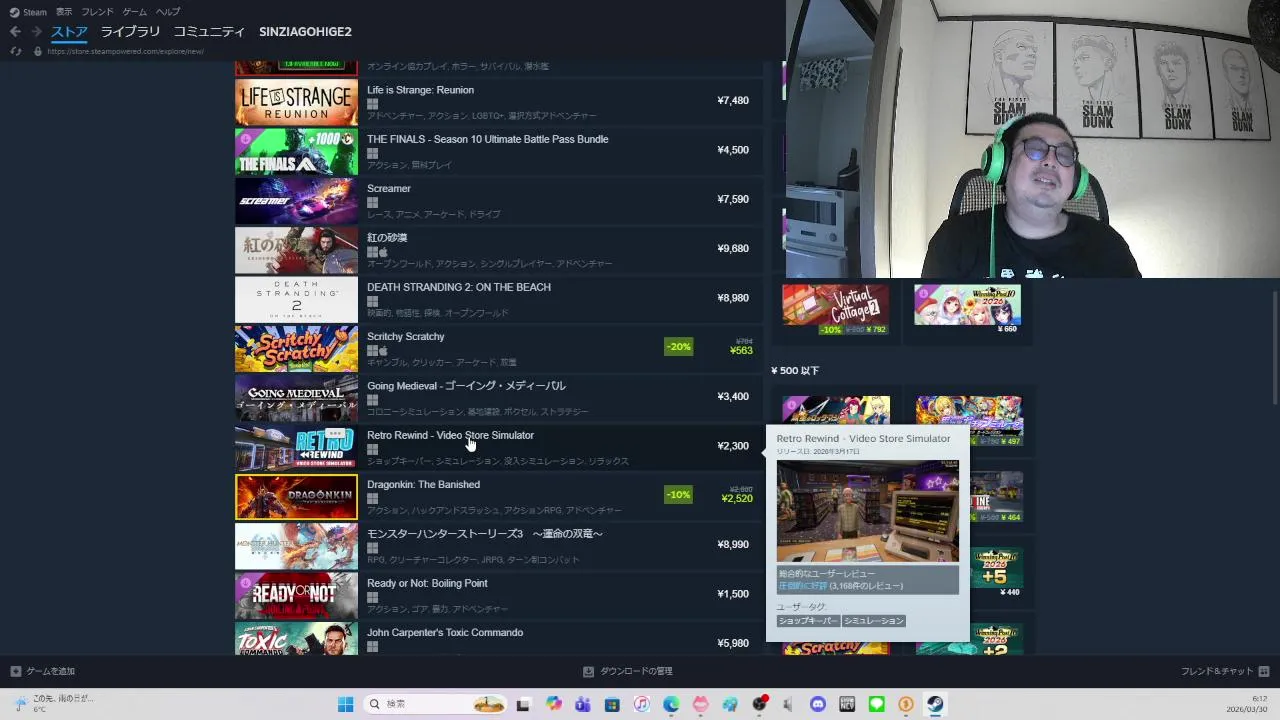Open the Going Medieval thumbnail
Image resolution: width=1280 pixels, height=720 pixels.
[x=296, y=398]
